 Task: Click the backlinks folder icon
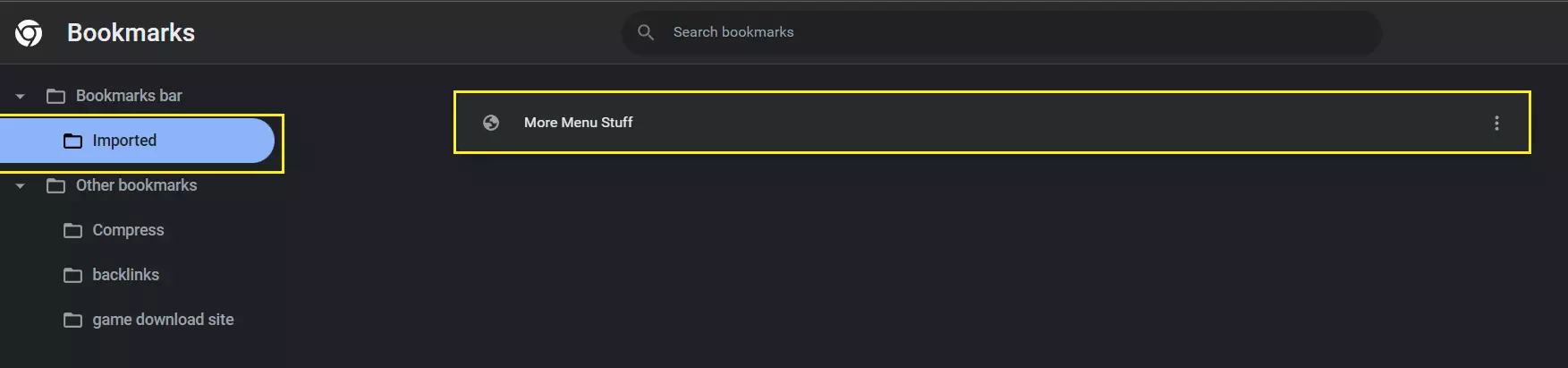(x=72, y=275)
